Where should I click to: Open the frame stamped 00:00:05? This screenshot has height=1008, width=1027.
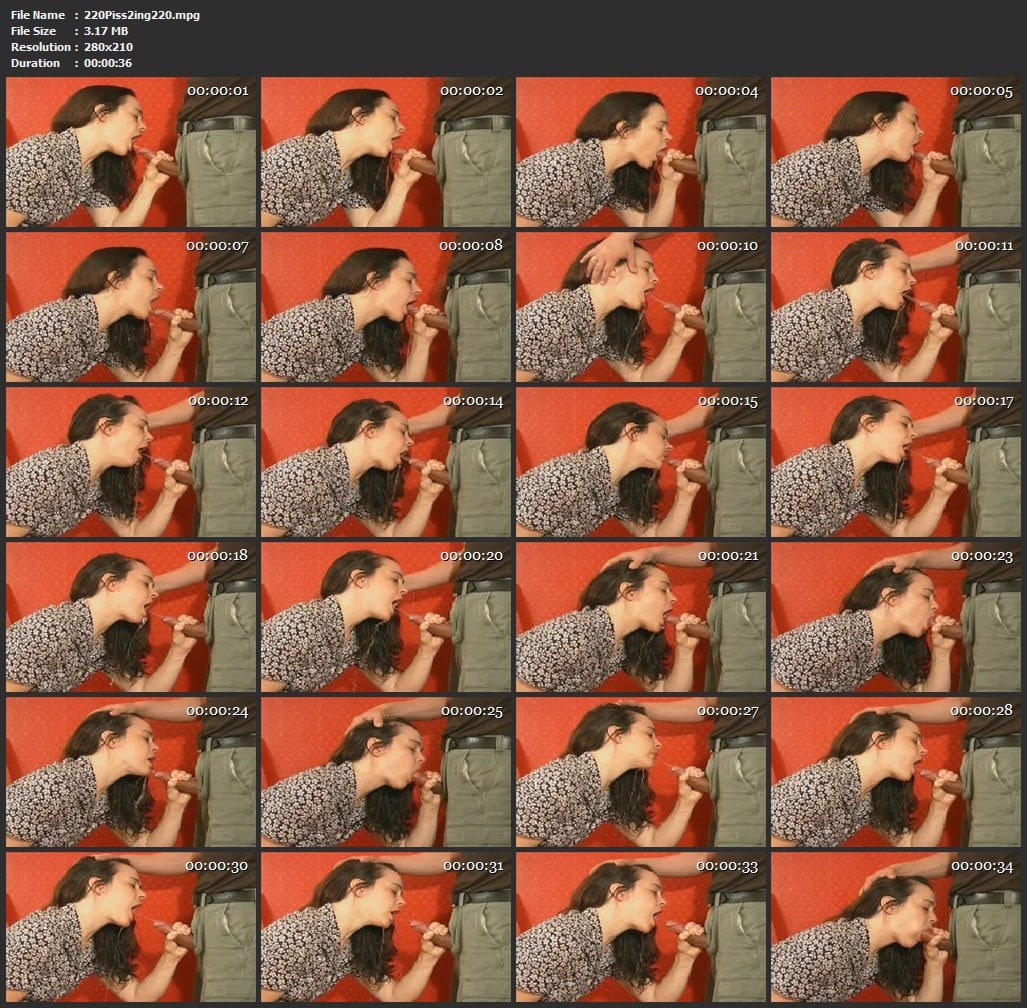(895, 152)
